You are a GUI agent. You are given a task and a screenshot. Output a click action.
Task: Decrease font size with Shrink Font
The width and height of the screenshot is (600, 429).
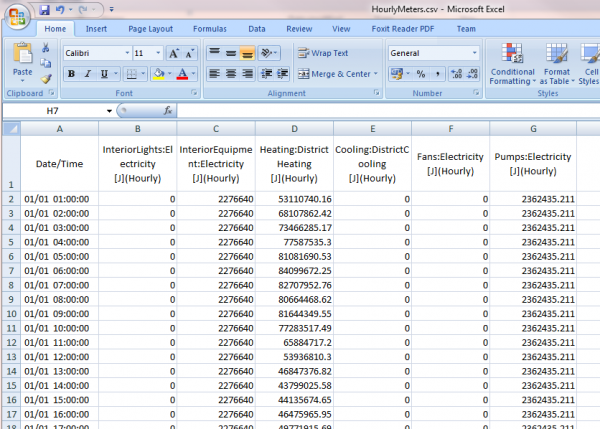click(x=190, y=53)
